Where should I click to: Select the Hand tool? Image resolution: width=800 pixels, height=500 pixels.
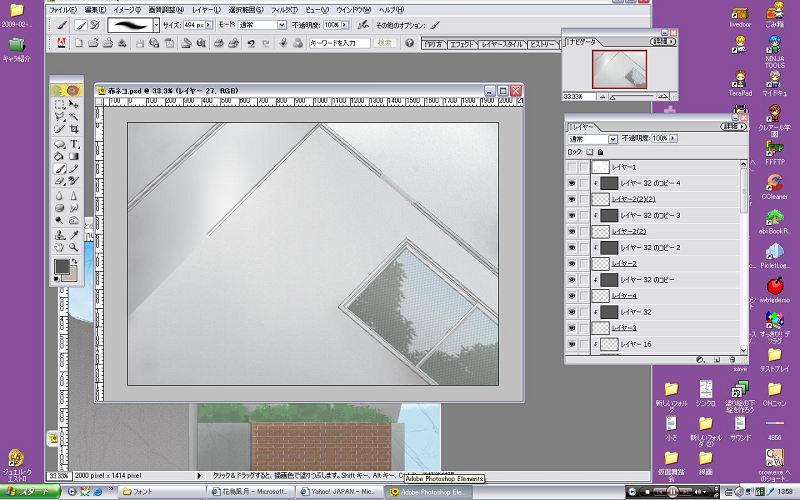pos(60,247)
